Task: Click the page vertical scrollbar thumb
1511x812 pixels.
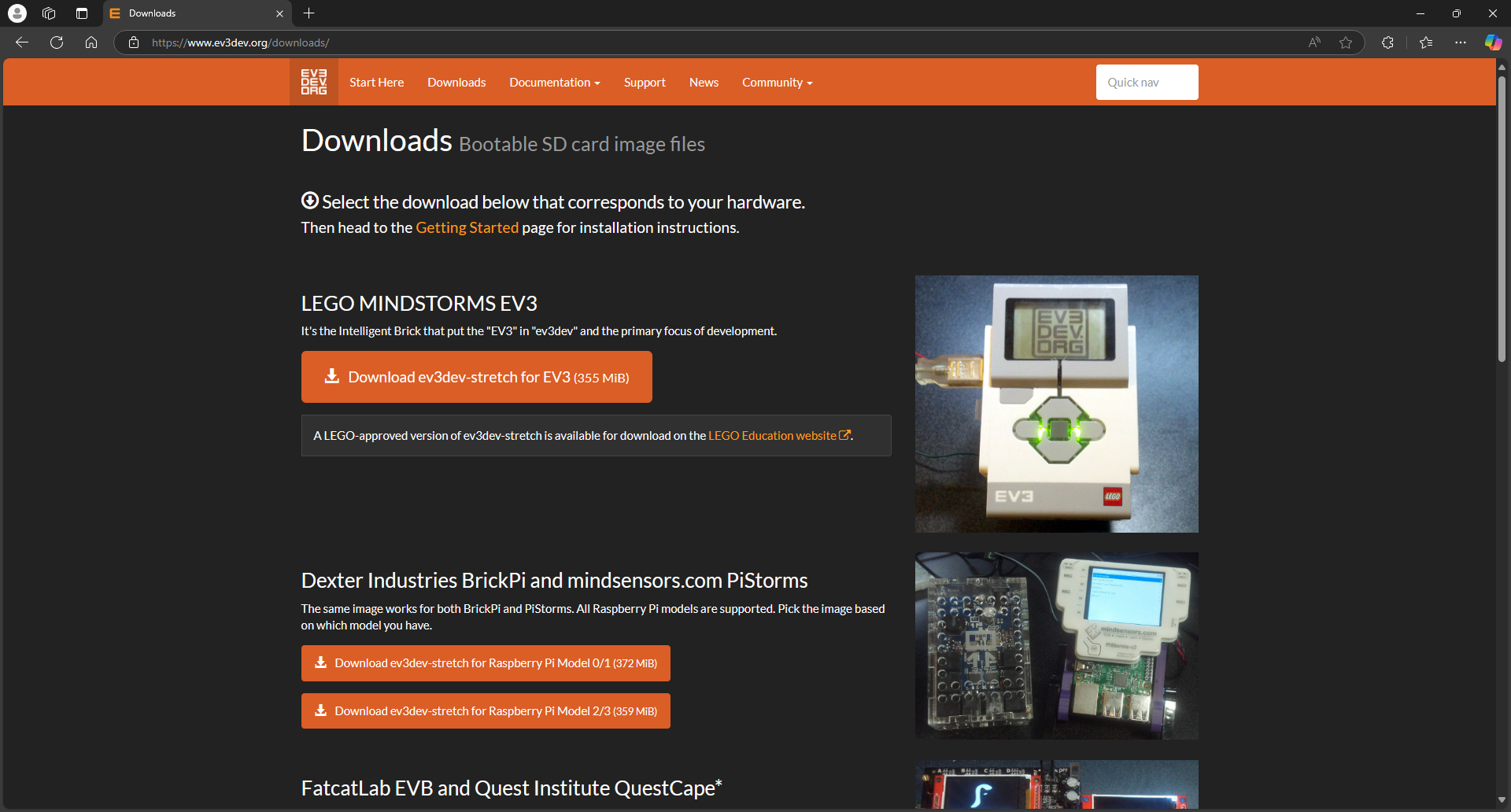Action: 1502,219
